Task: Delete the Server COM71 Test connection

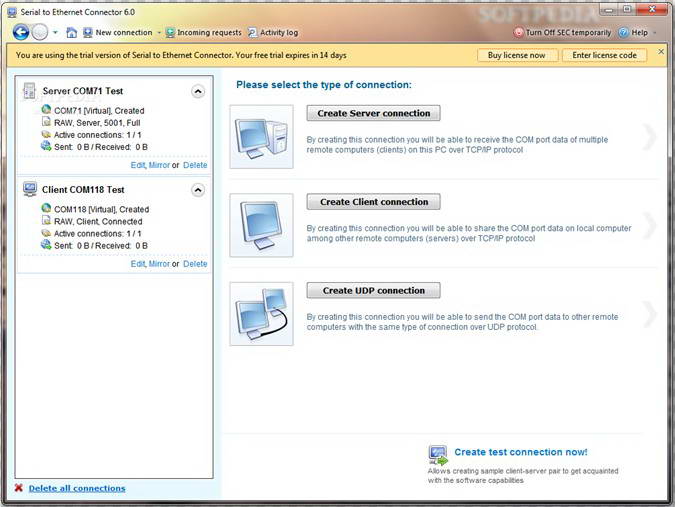Action: click(x=195, y=165)
